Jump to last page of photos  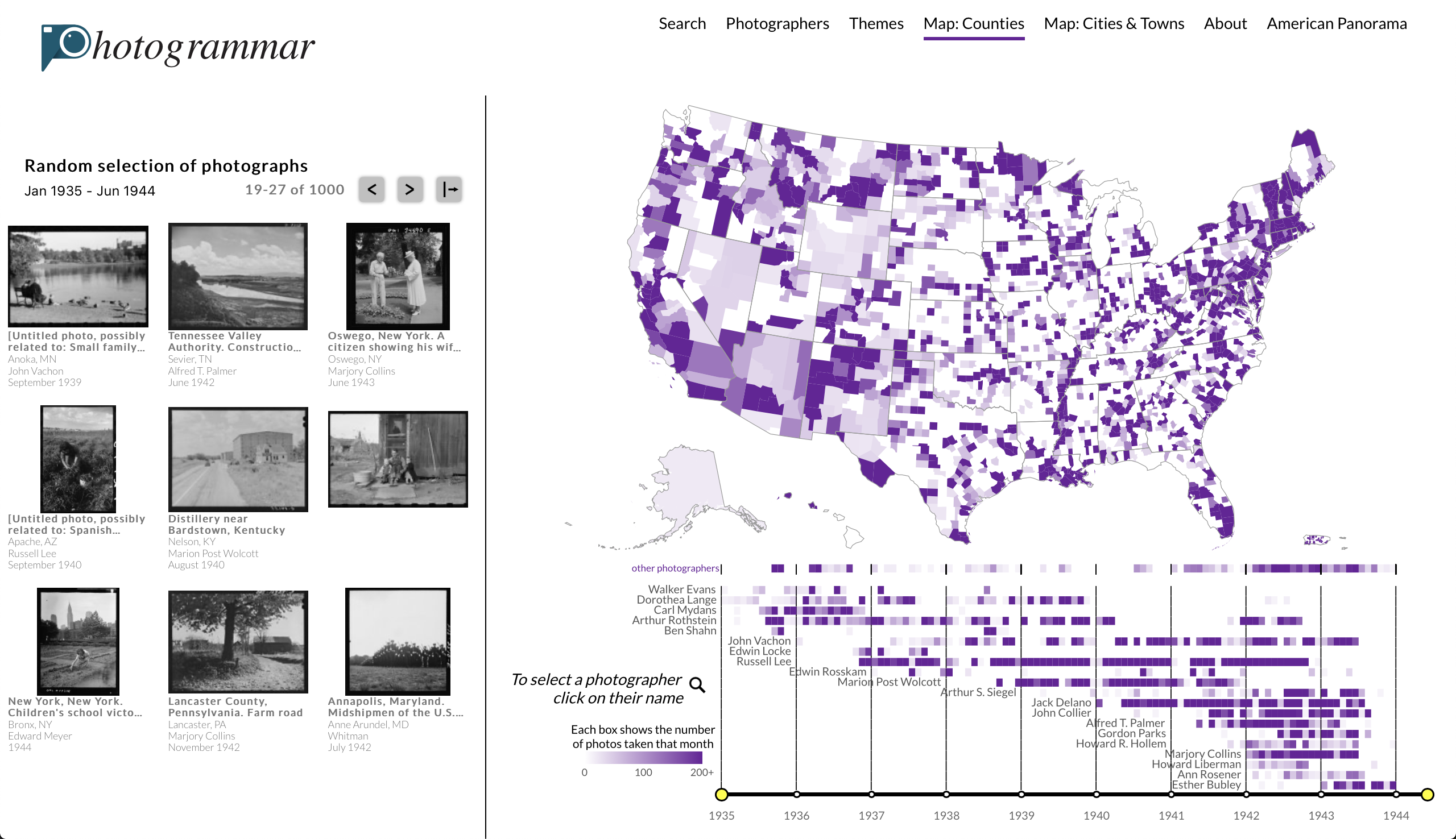[449, 189]
